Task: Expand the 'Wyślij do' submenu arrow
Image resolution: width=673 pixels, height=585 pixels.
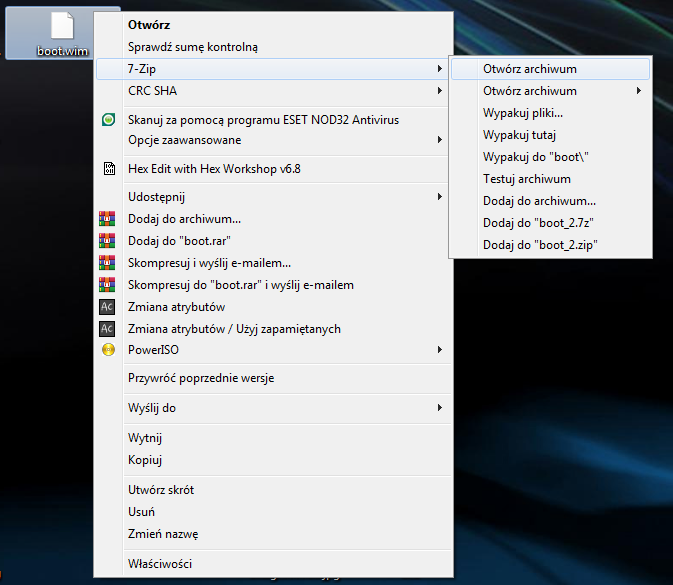Action: [x=440, y=407]
